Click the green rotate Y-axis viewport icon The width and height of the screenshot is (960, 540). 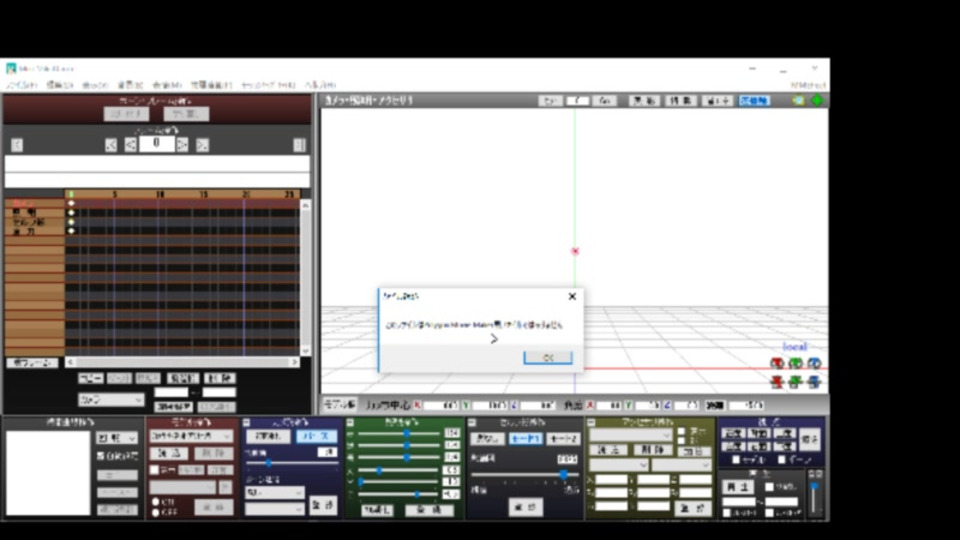point(795,364)
